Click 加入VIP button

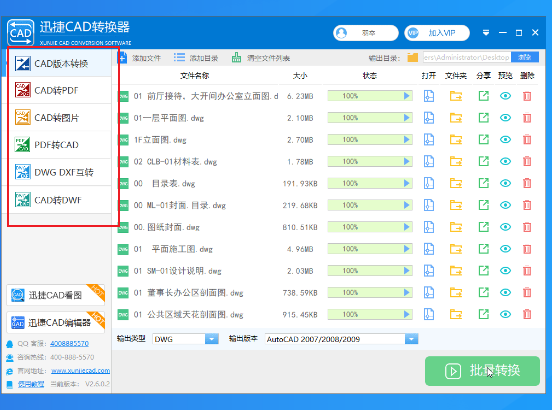tap(437, 33)
